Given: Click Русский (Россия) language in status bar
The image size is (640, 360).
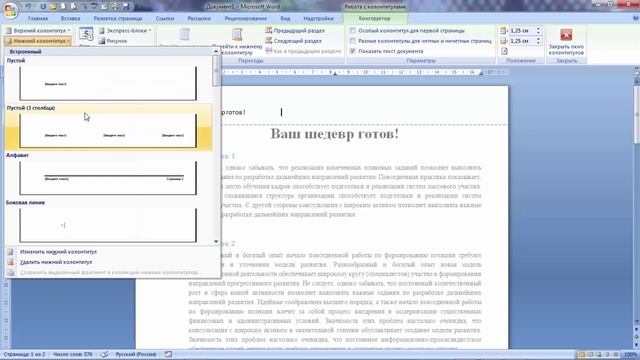Looking at the screenshot, I should [136, 354].
